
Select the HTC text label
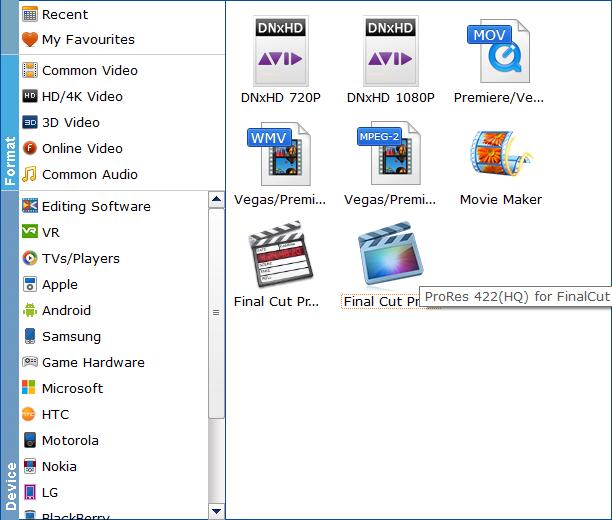click(55, 415)
